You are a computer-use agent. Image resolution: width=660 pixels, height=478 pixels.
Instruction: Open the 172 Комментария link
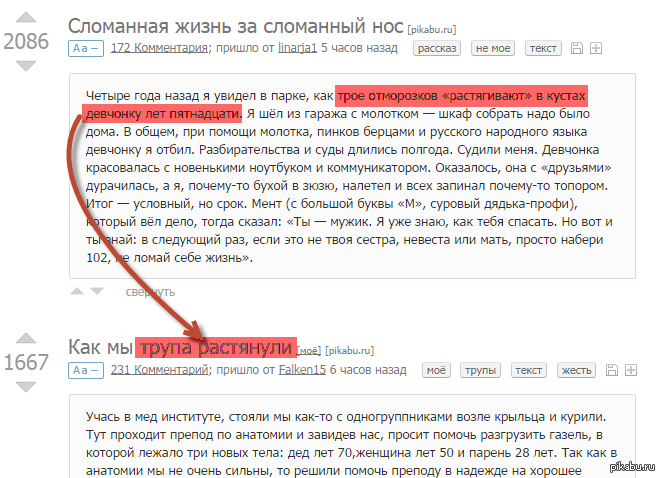click(159, 47)
